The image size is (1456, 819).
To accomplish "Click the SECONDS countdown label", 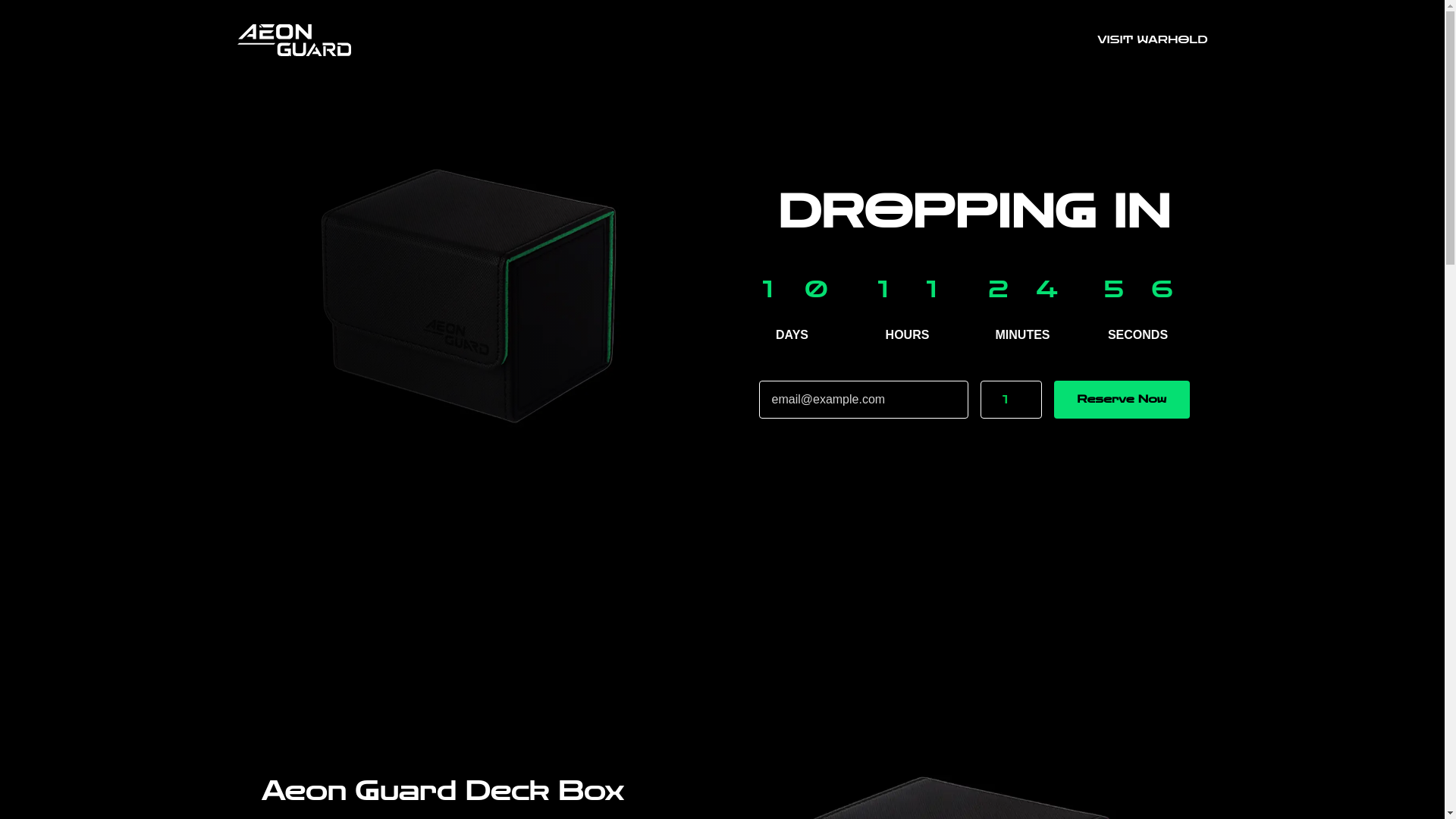I will (1137, 334).
